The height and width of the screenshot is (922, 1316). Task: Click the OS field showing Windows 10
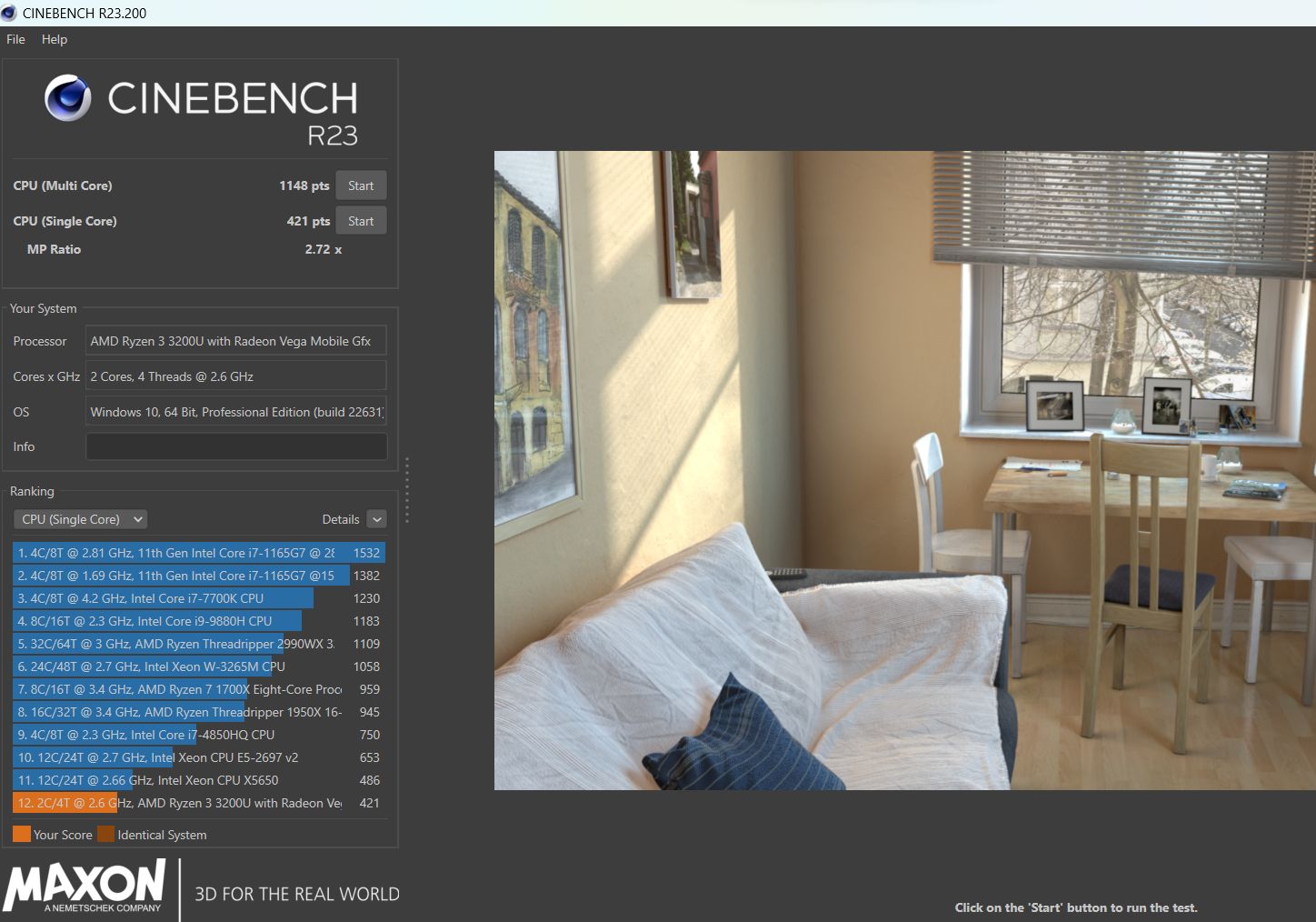point(236,412)
